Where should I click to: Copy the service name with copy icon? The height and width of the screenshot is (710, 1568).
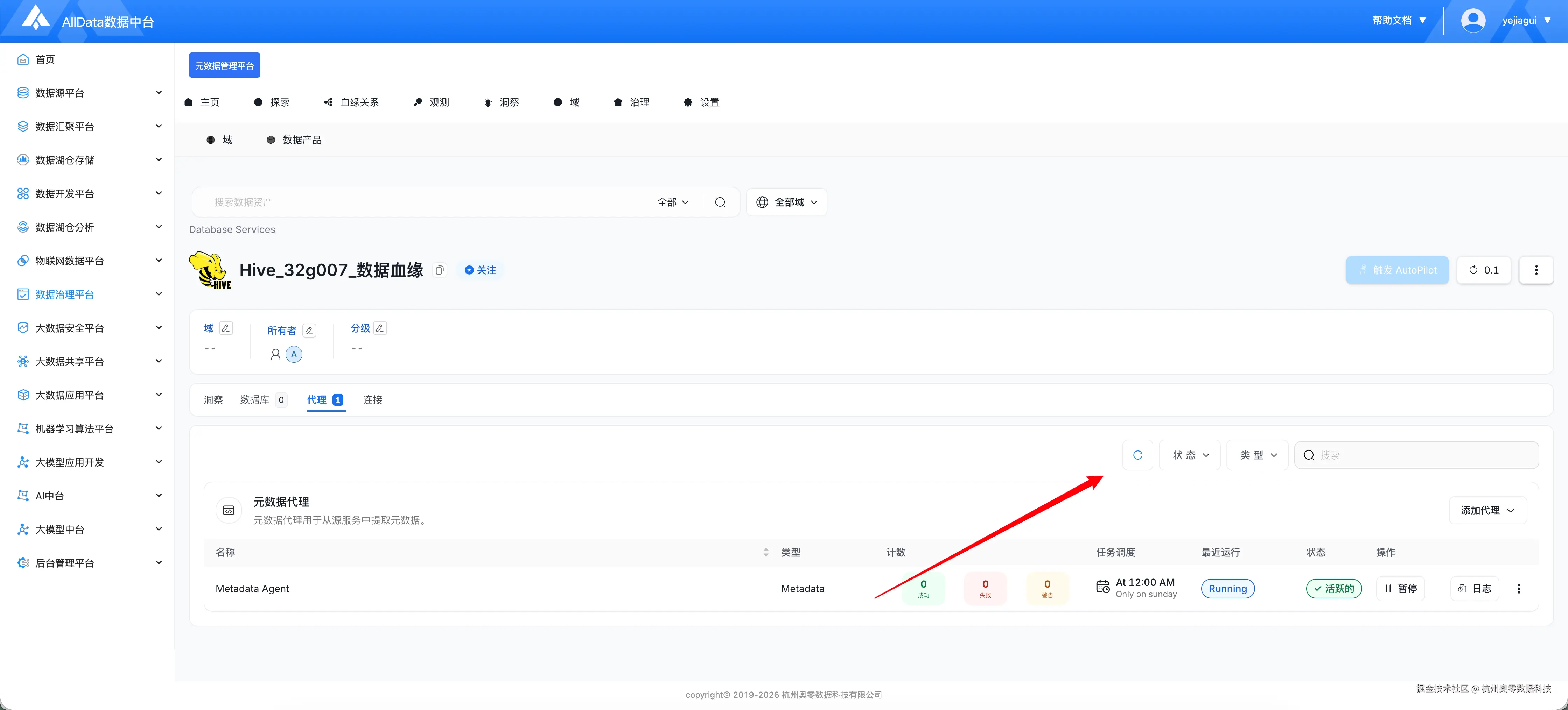pos(440,270)
